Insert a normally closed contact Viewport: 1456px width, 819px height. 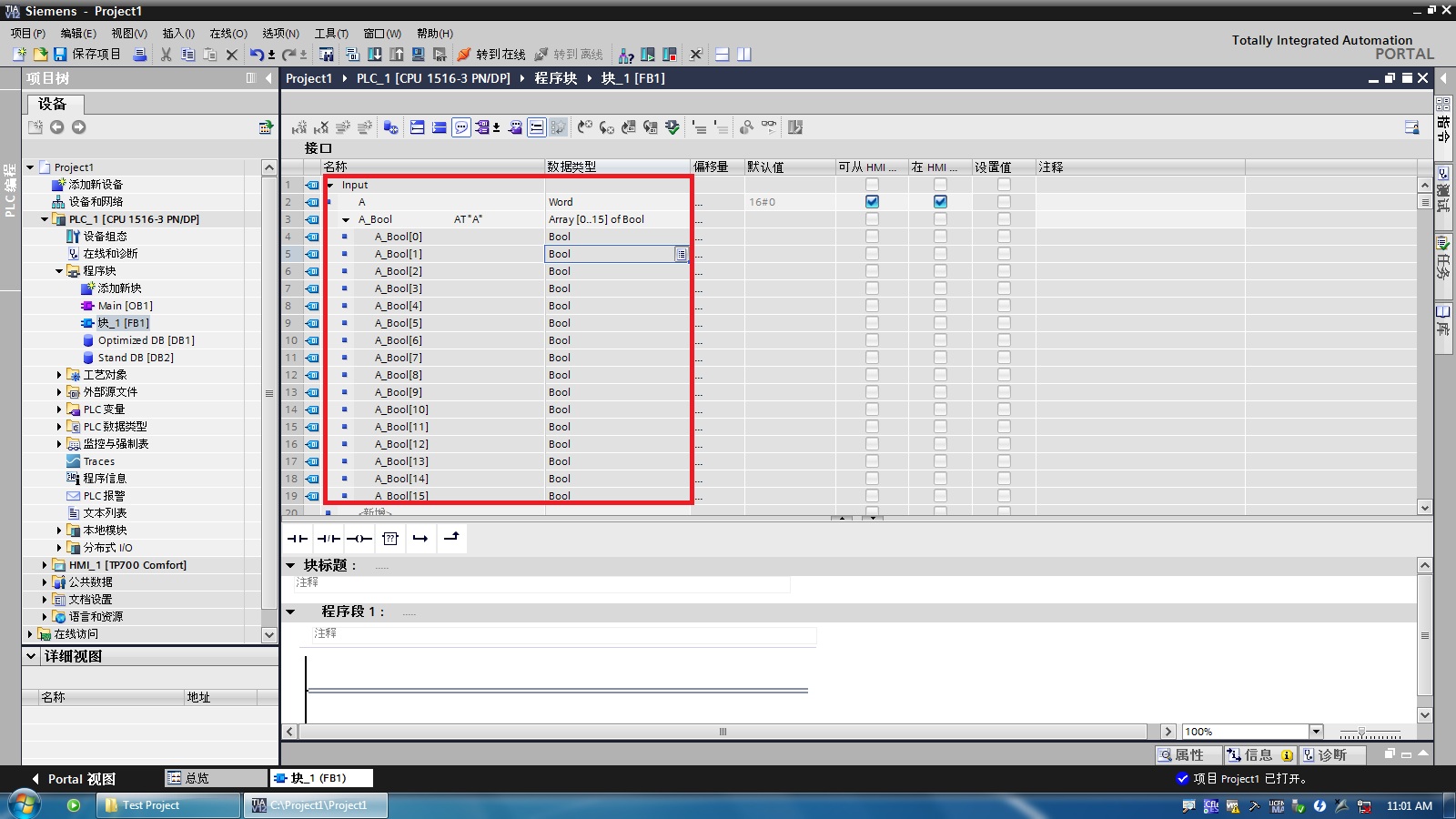[x=329, y=539]
